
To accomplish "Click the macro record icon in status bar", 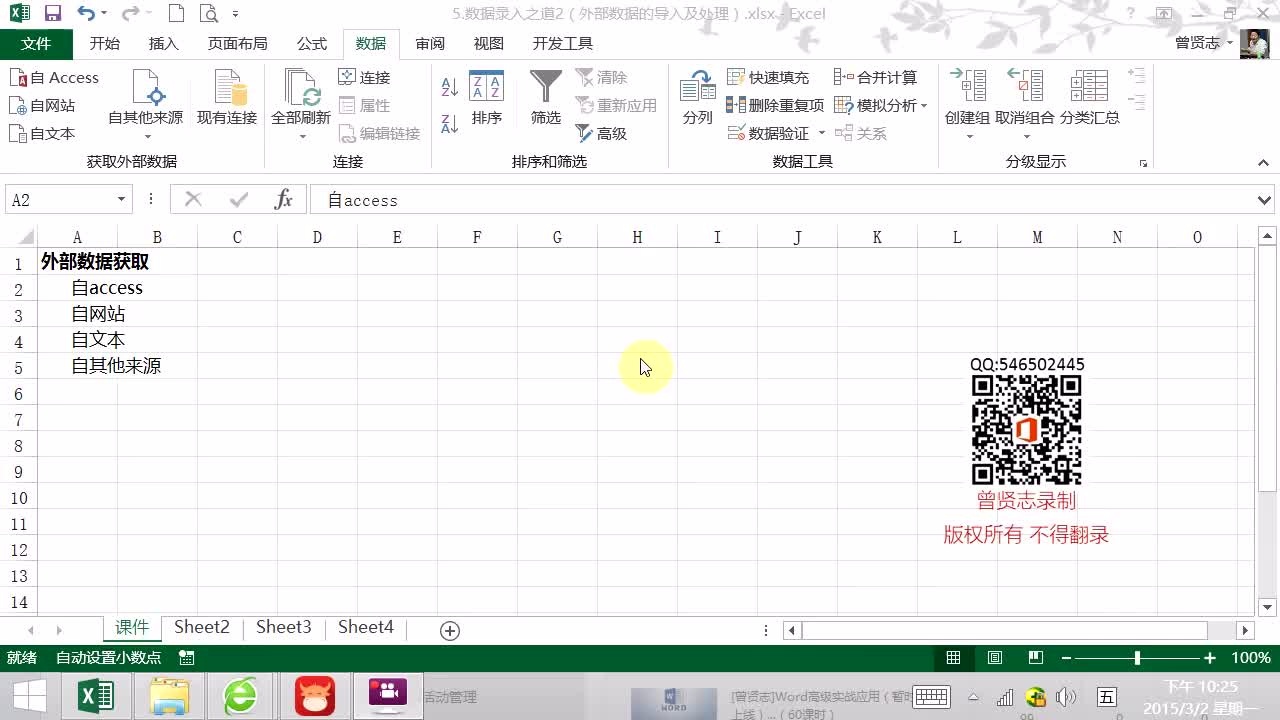I will point(187,658).
